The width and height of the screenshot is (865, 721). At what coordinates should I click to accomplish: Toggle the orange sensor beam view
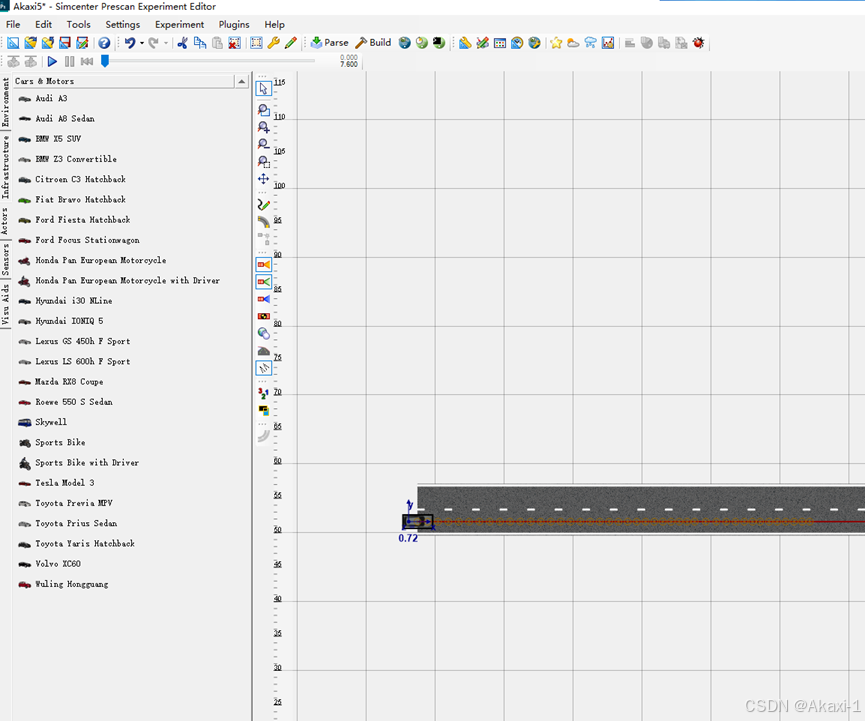coord(264,265)
